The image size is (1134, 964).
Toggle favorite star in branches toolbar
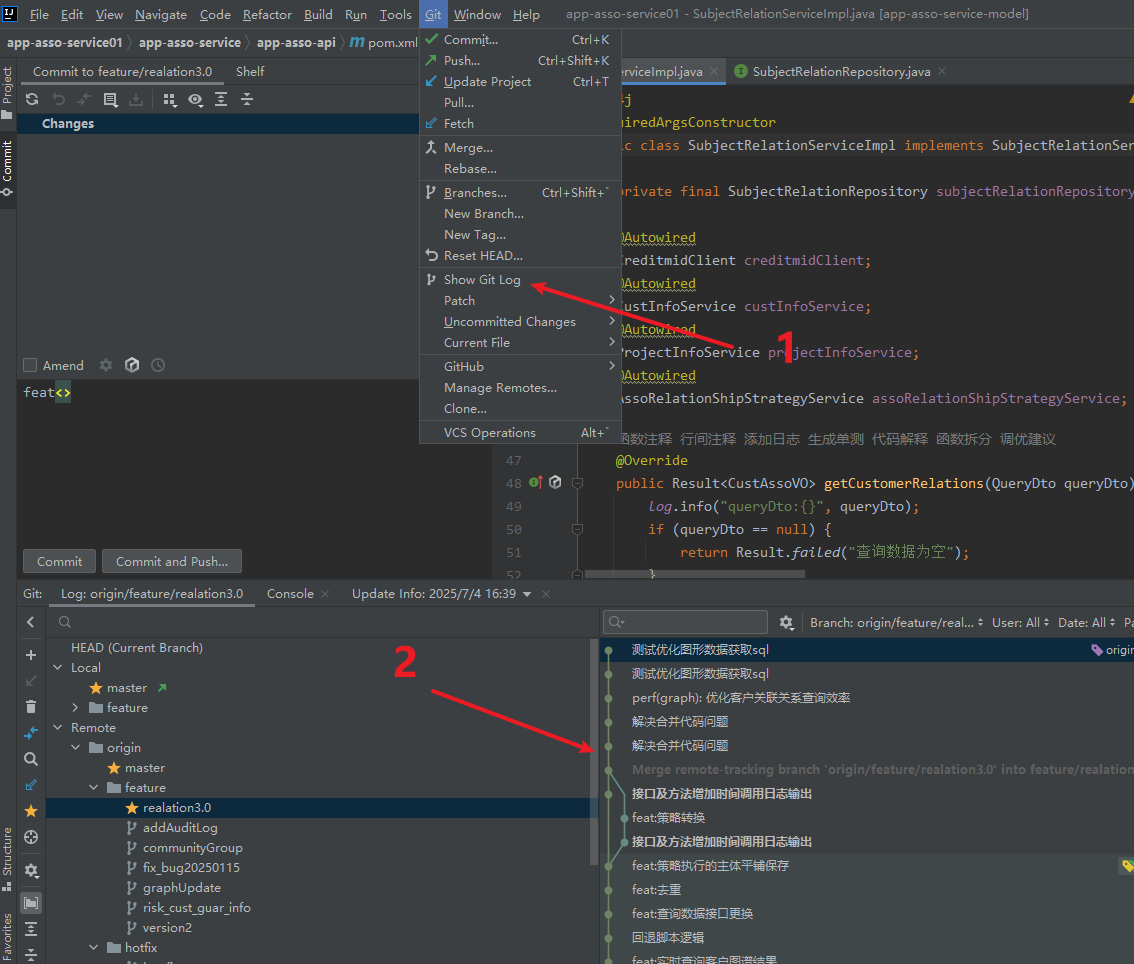(31, 811)
